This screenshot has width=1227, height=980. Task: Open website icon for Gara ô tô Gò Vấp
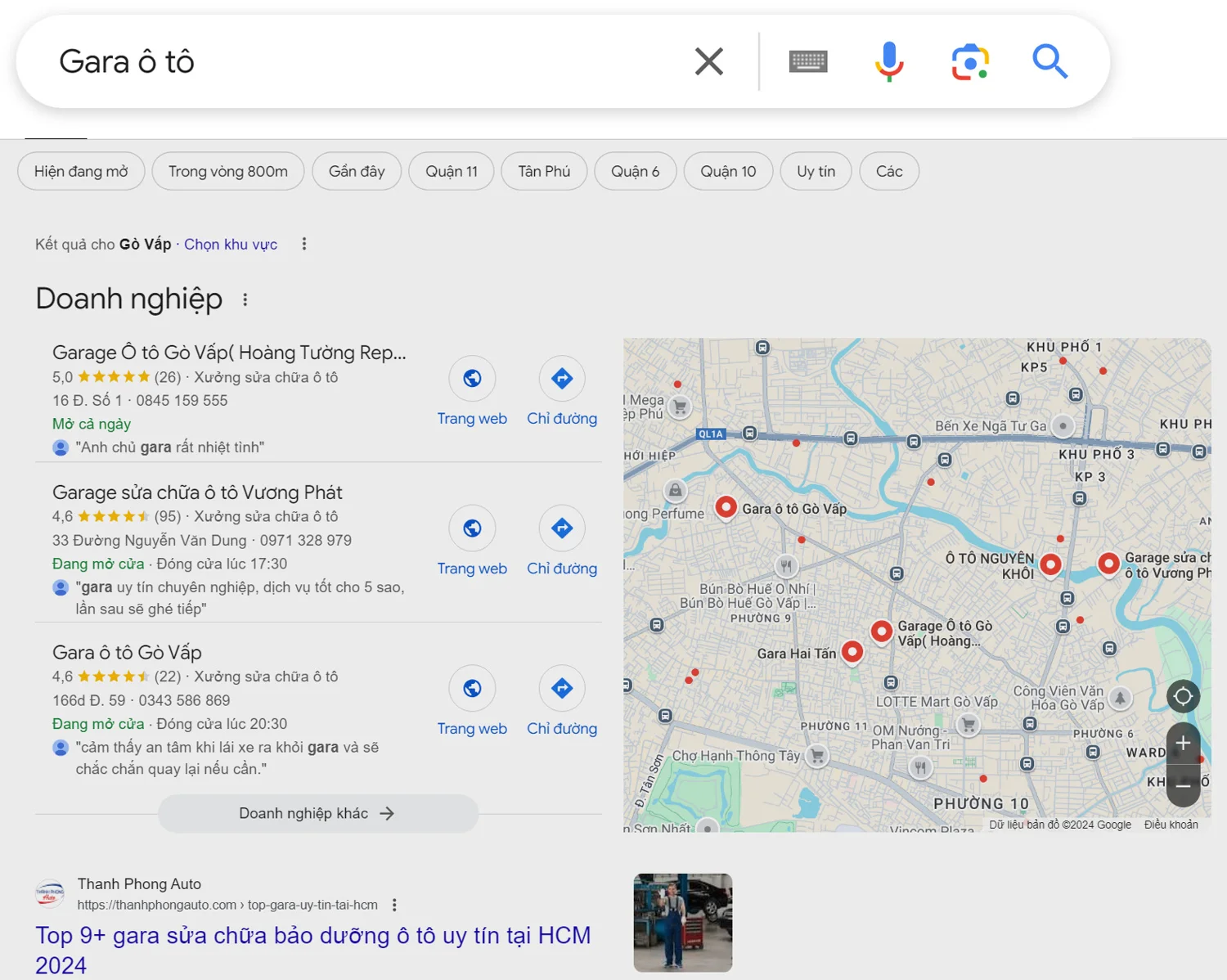click(472, 689)
